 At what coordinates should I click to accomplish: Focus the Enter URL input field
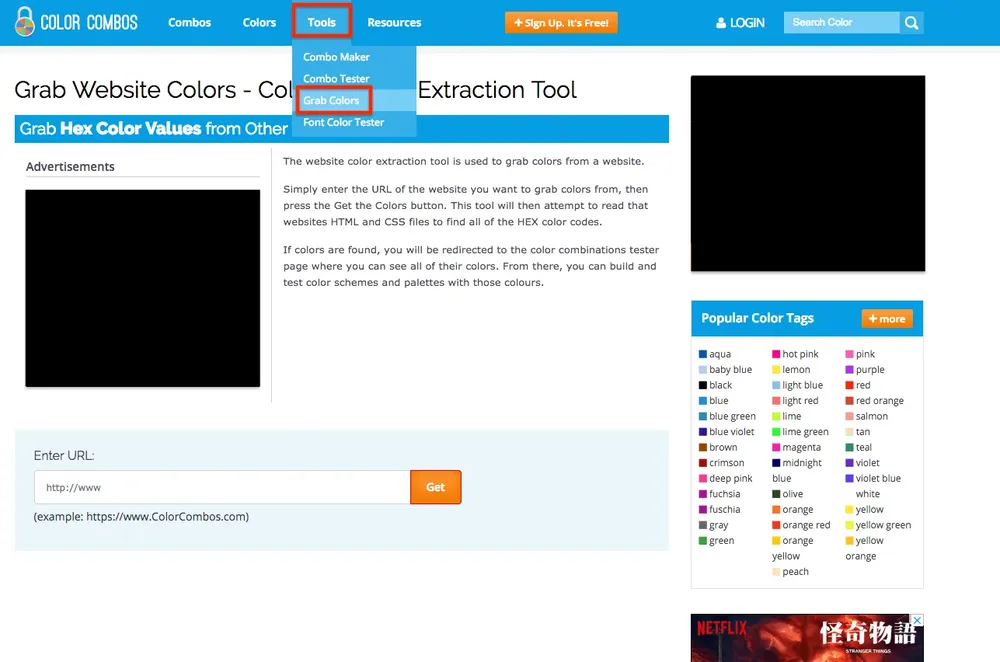tap(222, 487)
